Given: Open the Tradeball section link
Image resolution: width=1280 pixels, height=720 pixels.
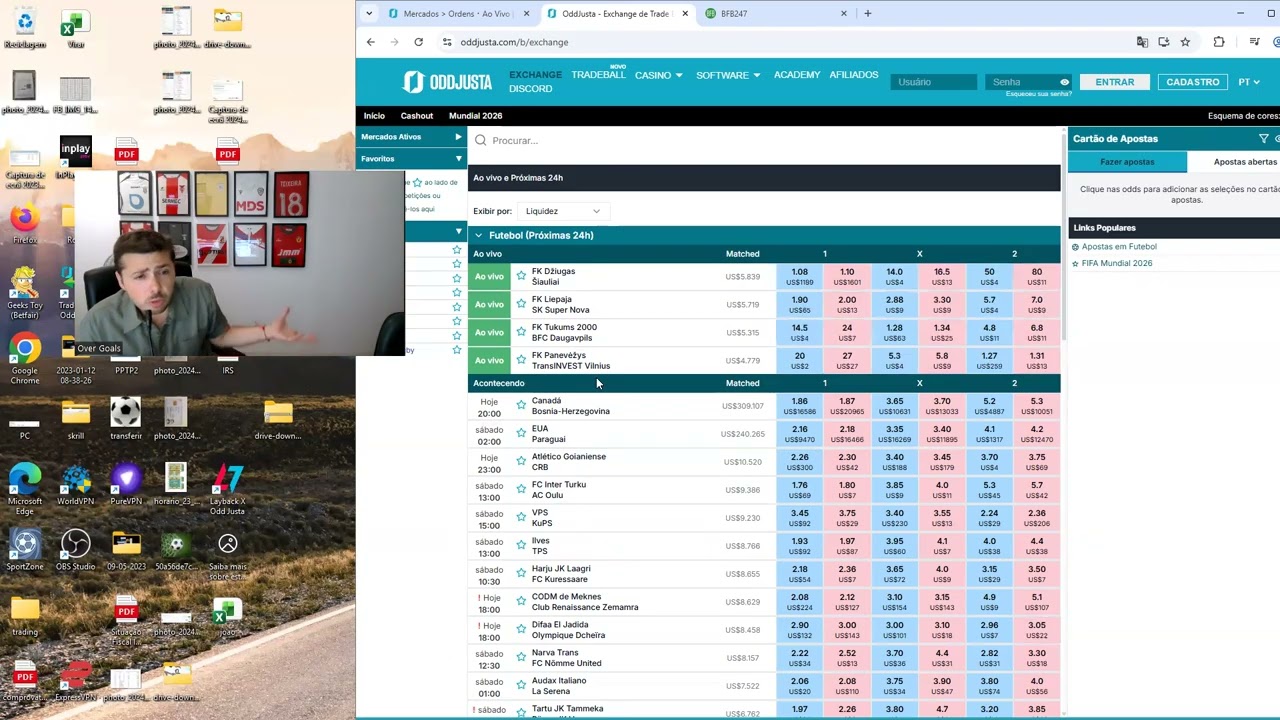Looking at the screenshot, I should click(x=598, y=75).
